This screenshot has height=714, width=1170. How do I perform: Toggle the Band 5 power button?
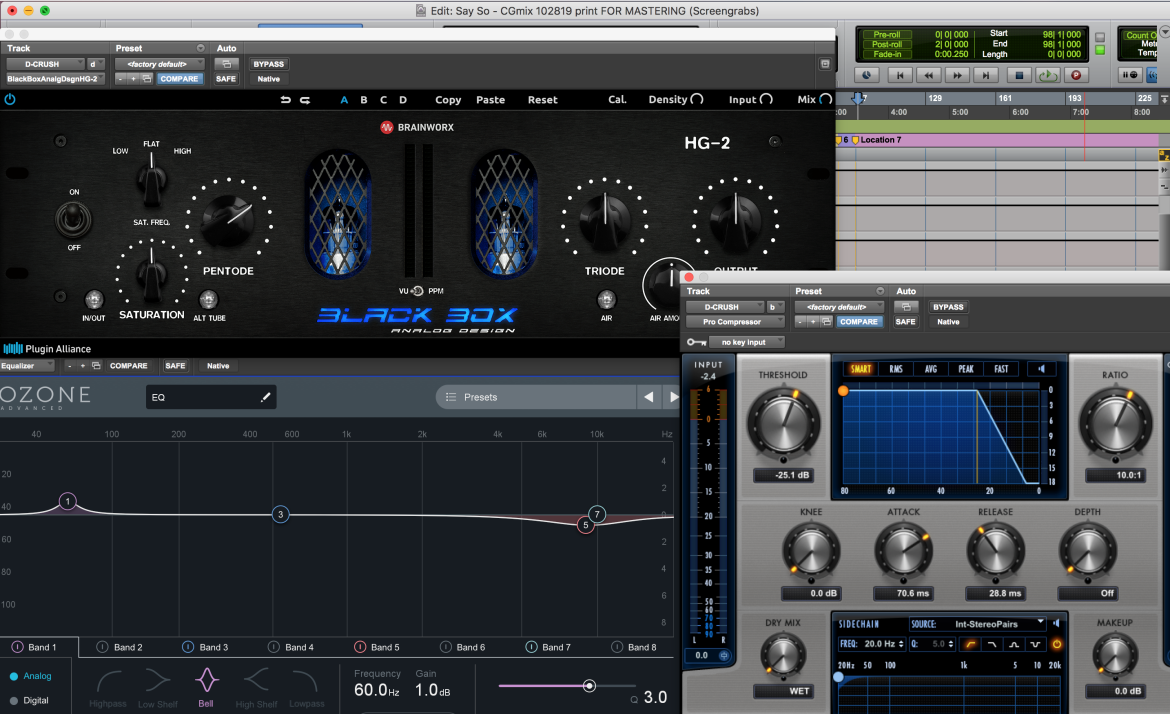tap(360, 647)
